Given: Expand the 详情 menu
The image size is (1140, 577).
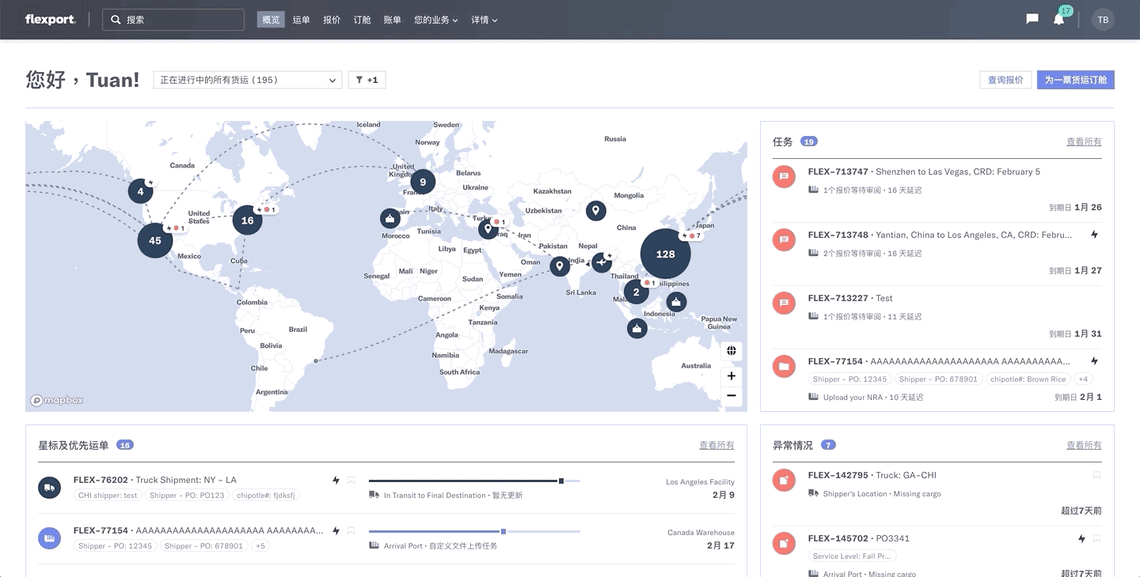Looking at the screenshot, I should coord(484,20).
